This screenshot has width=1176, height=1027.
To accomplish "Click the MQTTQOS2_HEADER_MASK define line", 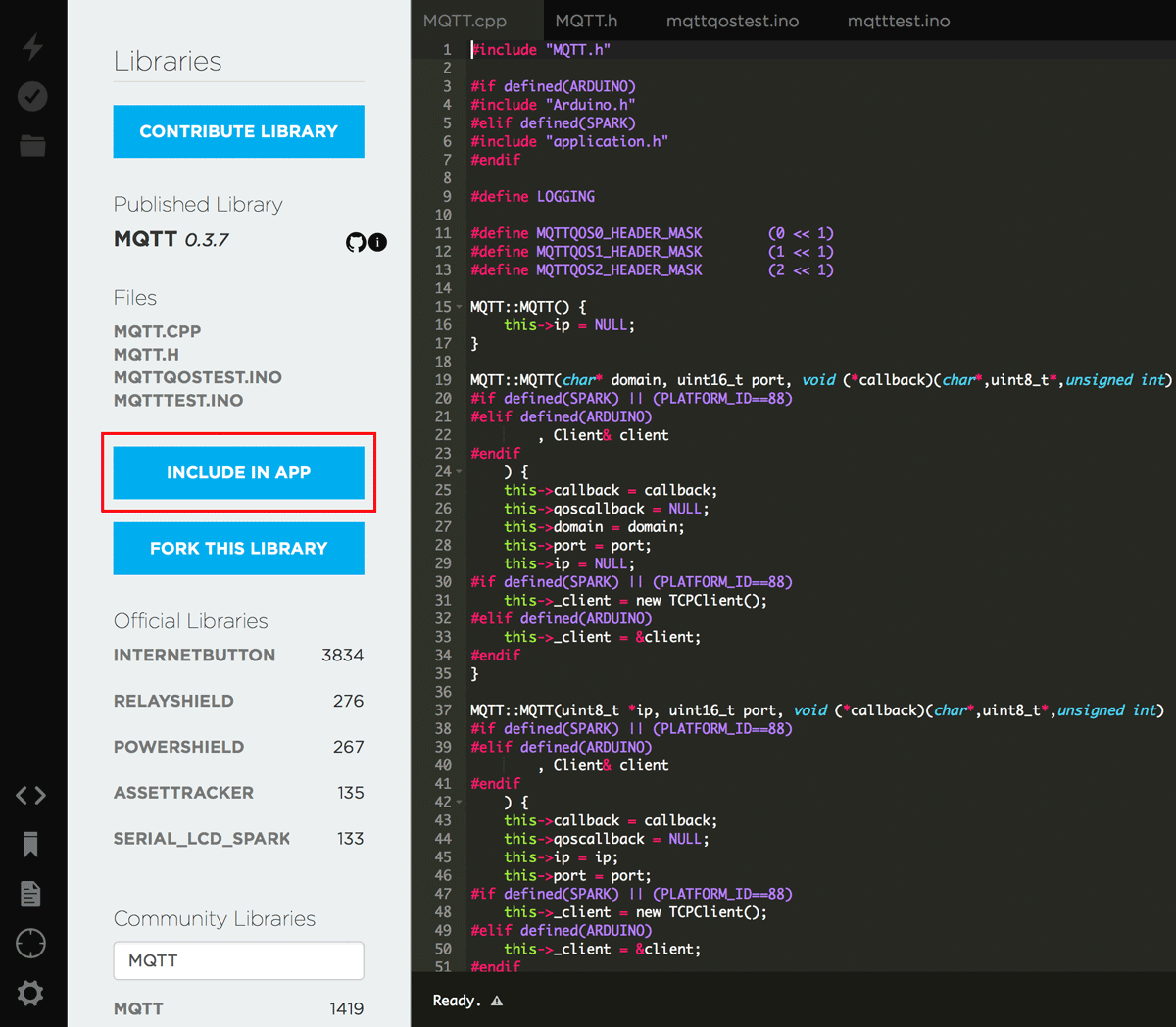I will 652,269.
